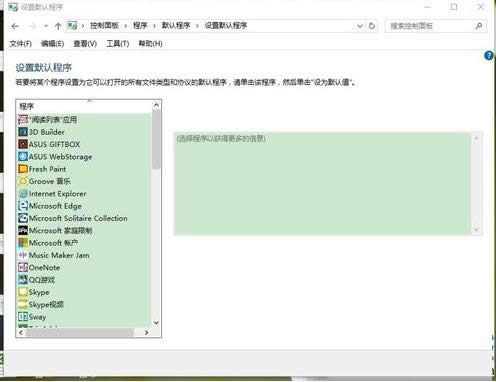Screen dimensions: 496x382
Task: Click the Groove 音乐 icon
Action: point(23,181)
